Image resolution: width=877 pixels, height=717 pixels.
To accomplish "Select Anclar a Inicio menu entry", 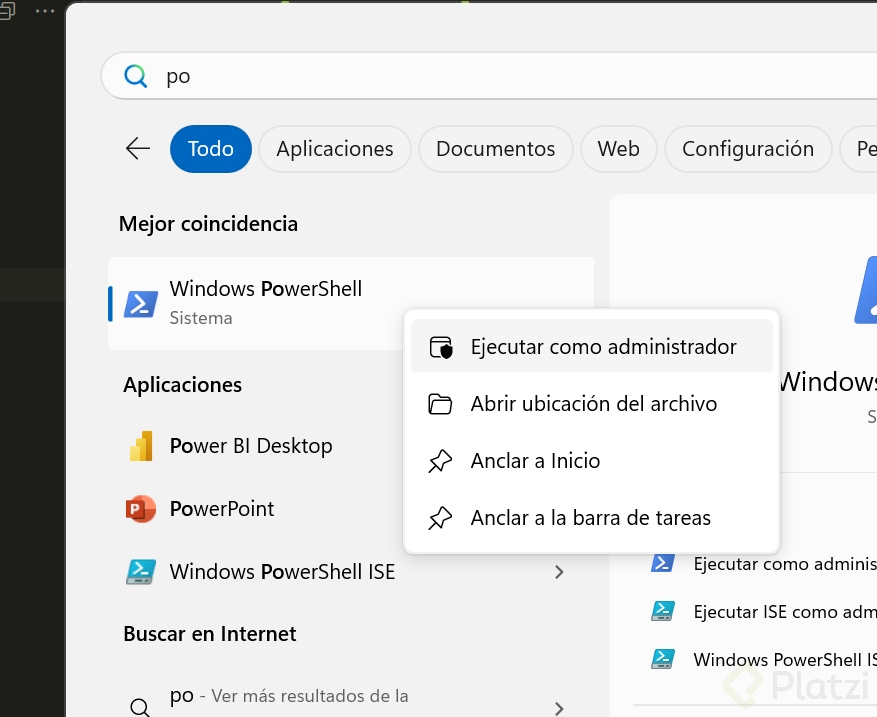I will pos(592,460).
